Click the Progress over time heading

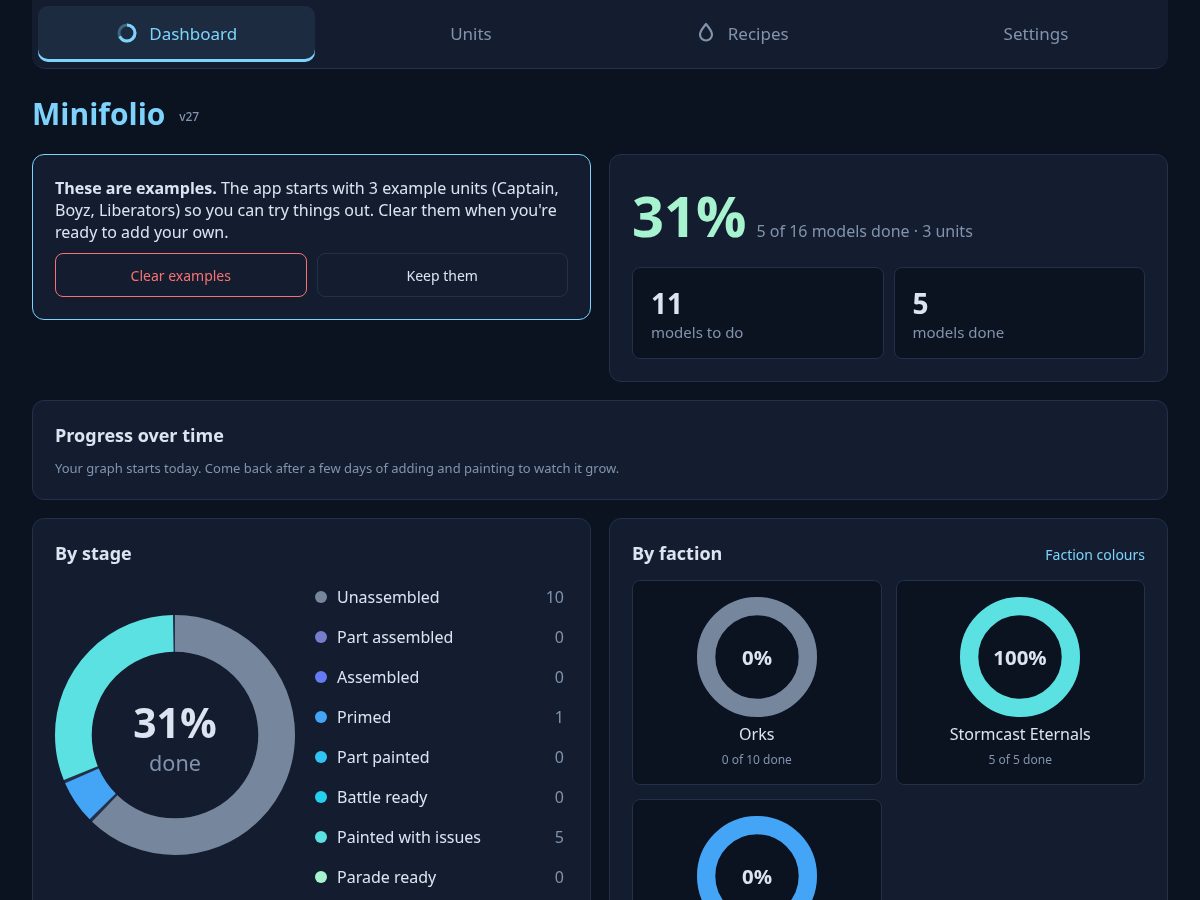pos(139,435)
